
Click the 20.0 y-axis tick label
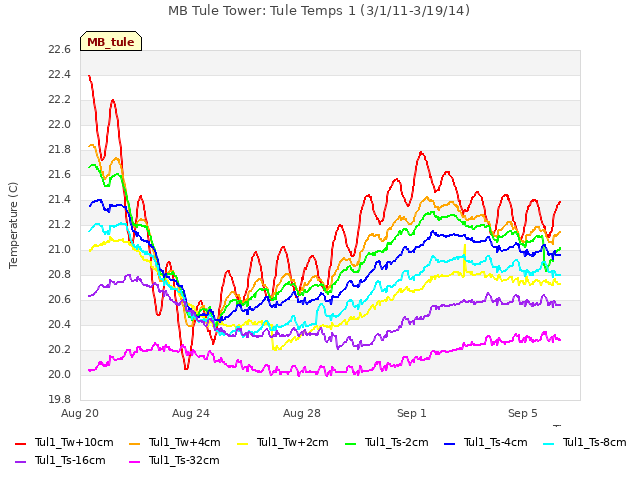click(60, 374)
